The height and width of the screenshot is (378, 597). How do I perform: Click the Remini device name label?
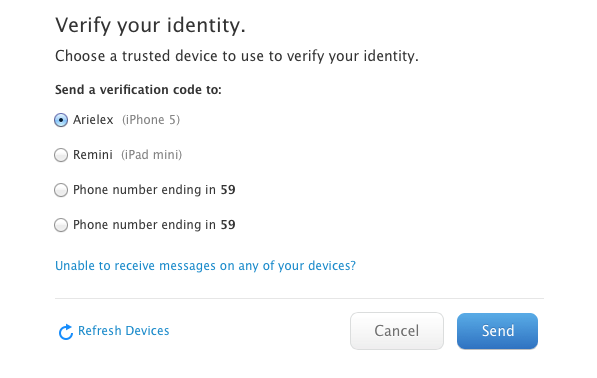[x=93, y=155]
